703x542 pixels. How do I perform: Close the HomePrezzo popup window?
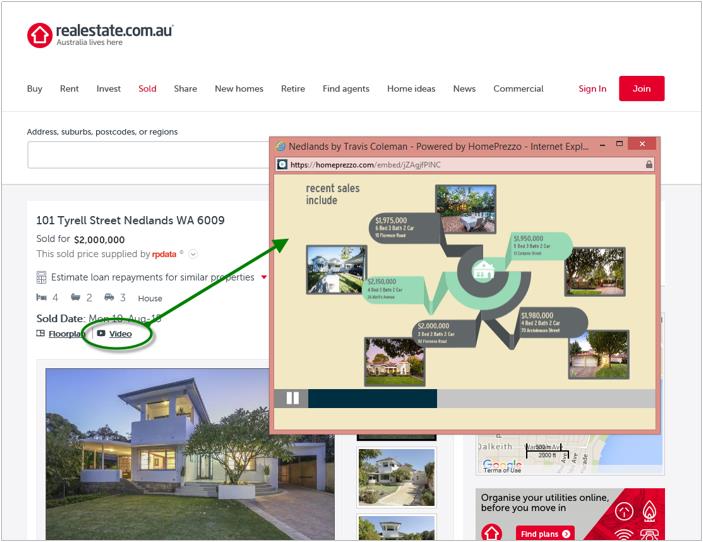click(x=642, y=144)
